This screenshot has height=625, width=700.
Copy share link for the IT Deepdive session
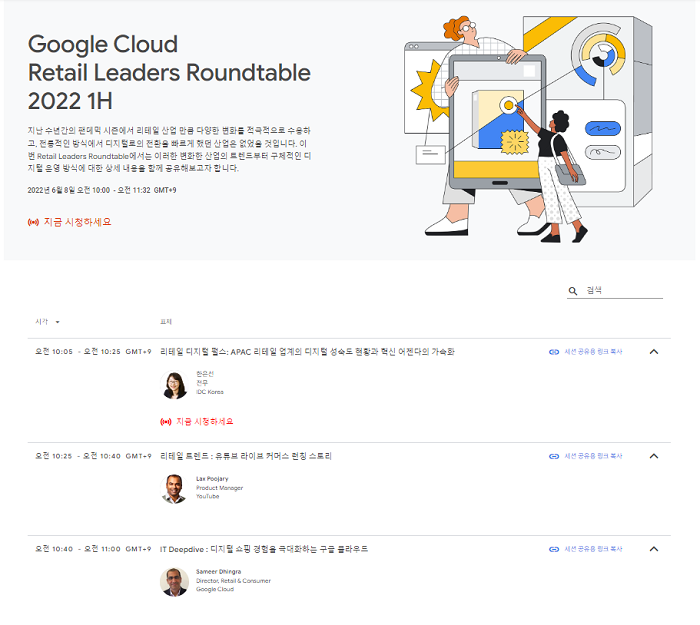tap(593, 549)
